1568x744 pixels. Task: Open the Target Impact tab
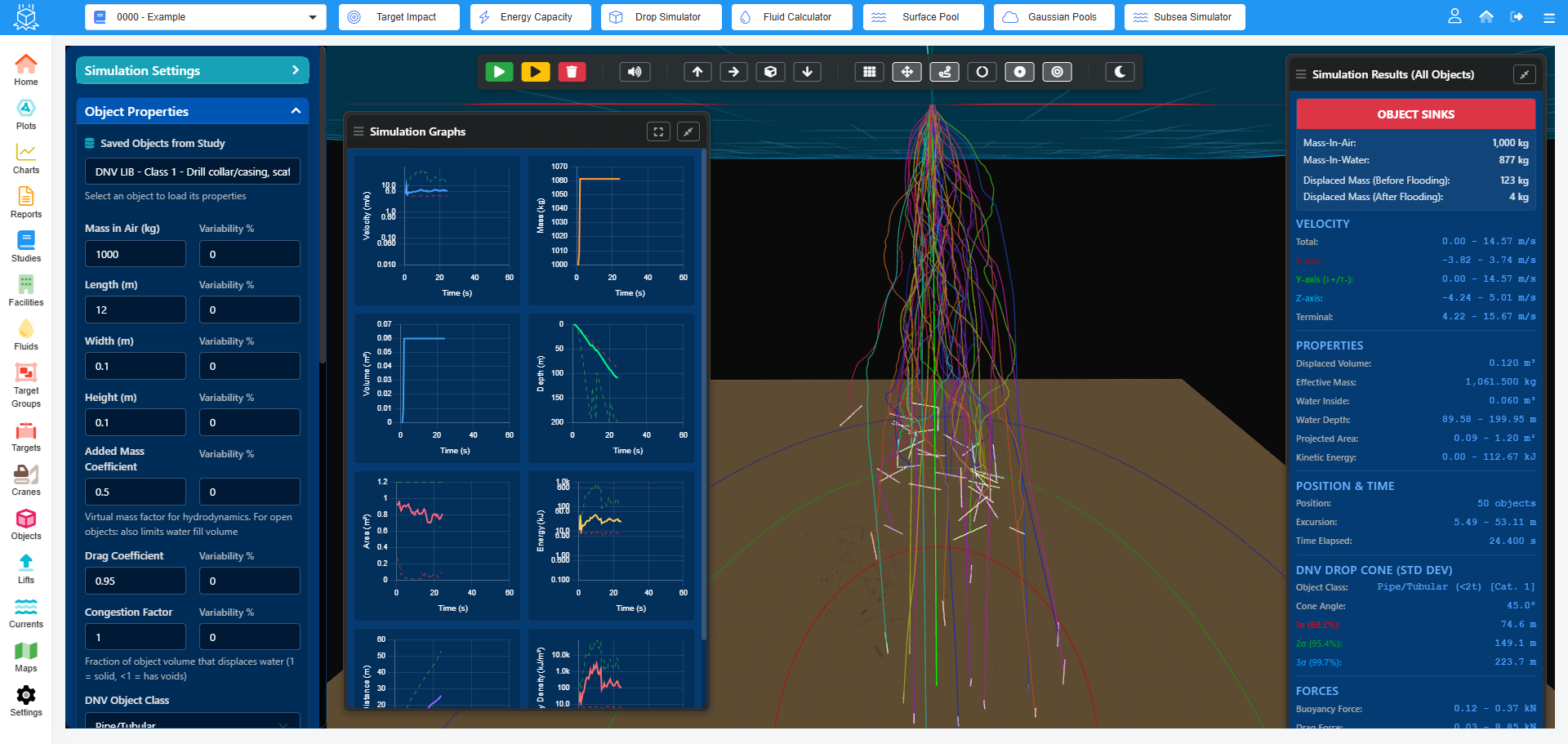click(x=398, y=16)
